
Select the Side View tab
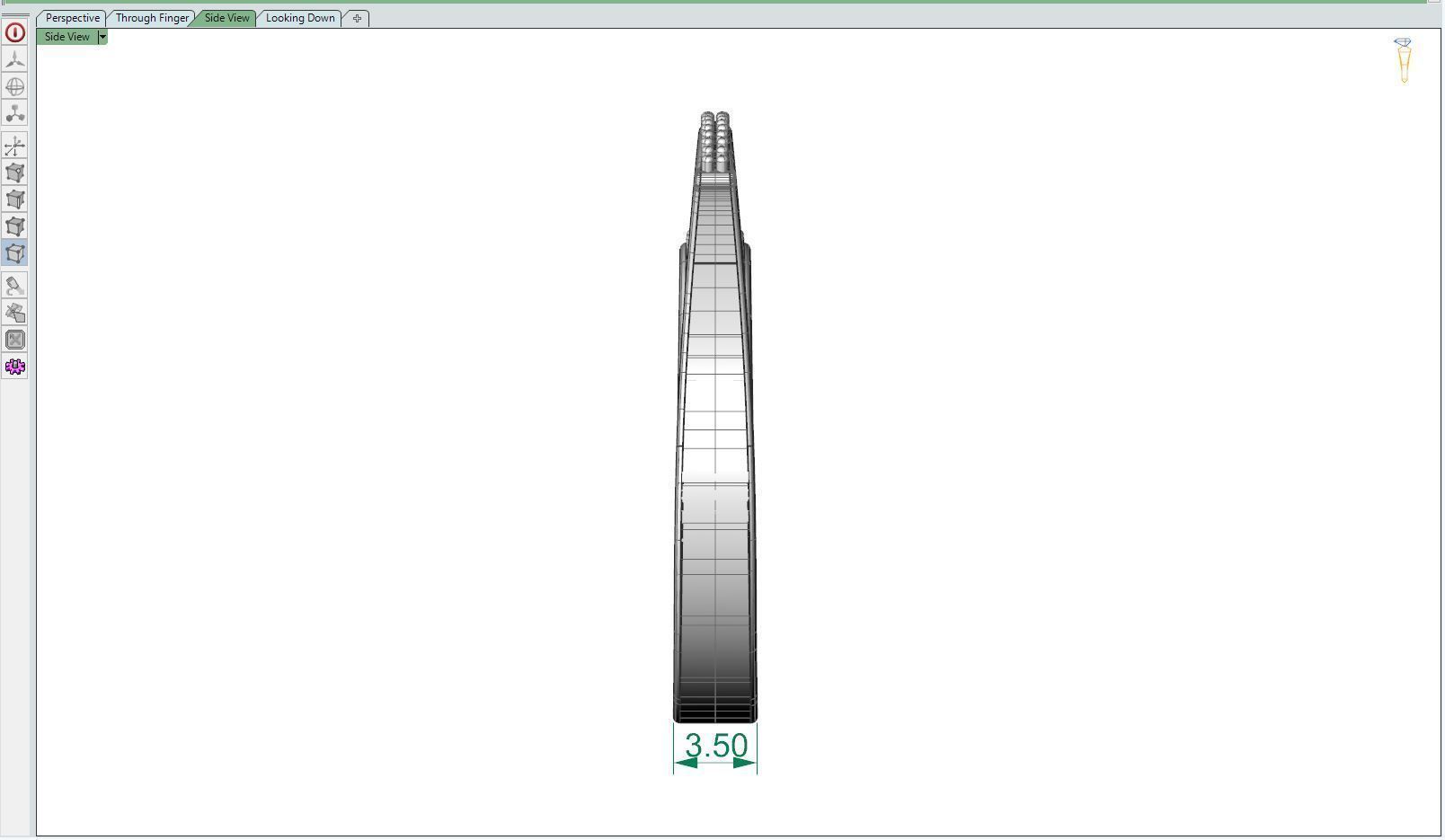(x=226, y=18)
